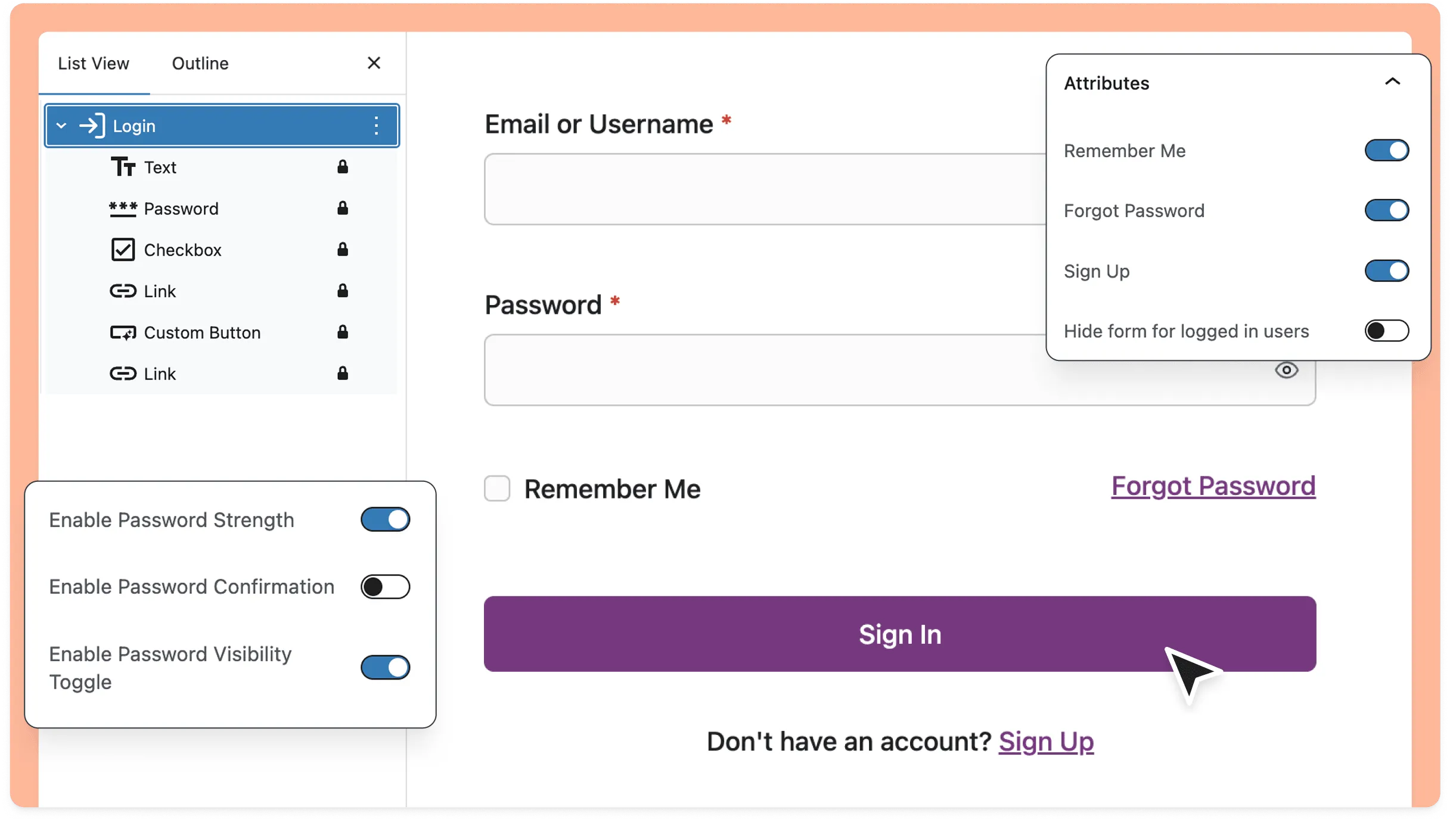Collapse the Attributes panel
Screen dimensions: 1456x819
[1393, 82]
